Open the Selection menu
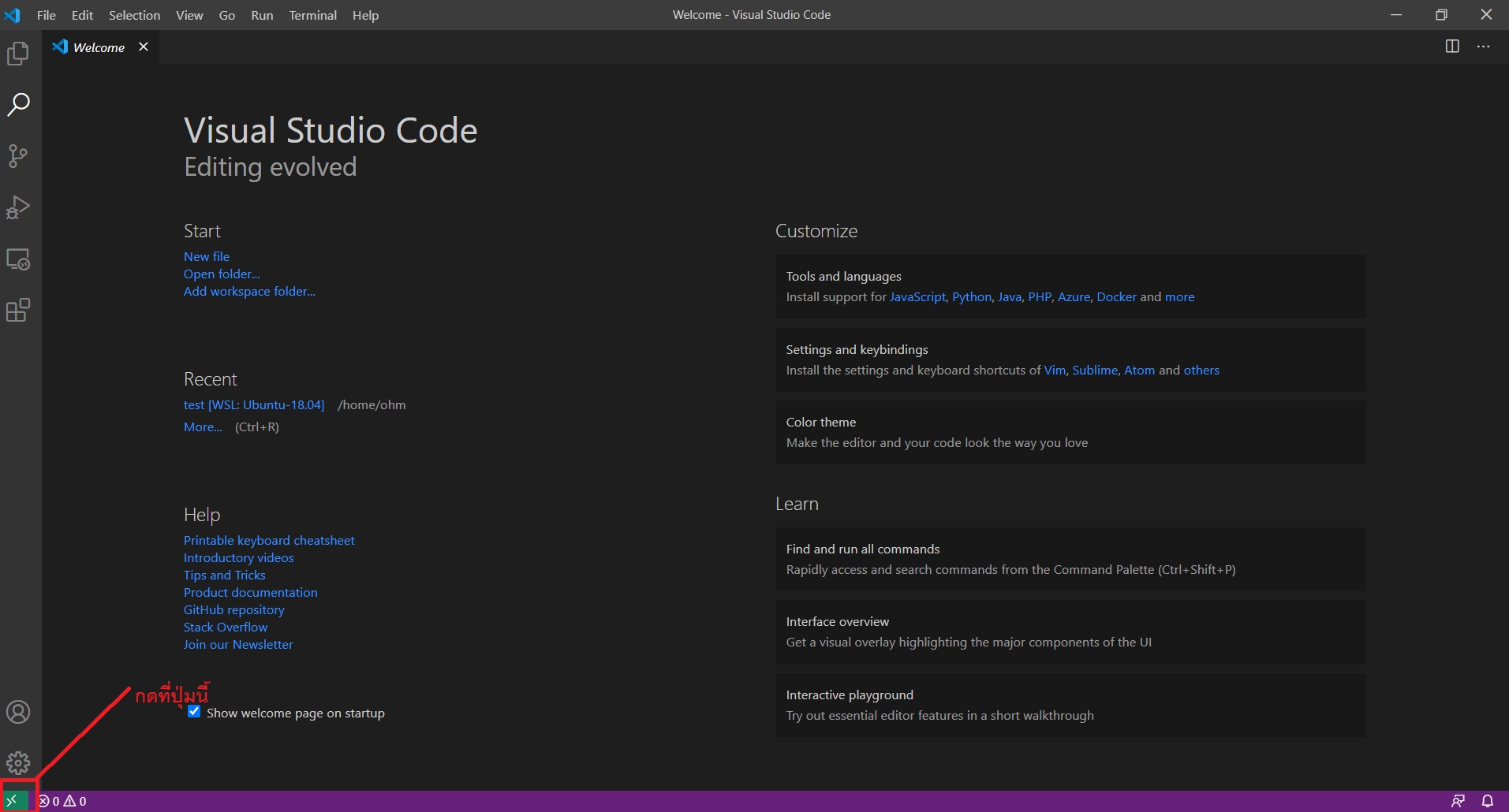 tap(134, 15)
